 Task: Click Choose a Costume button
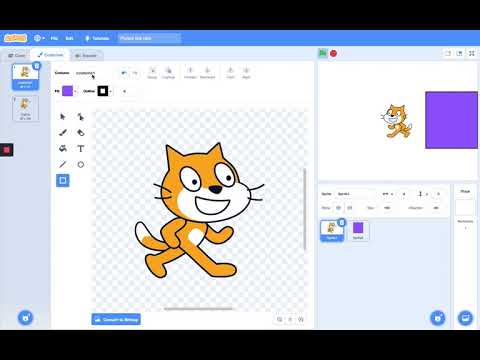[x=25, y=318]
